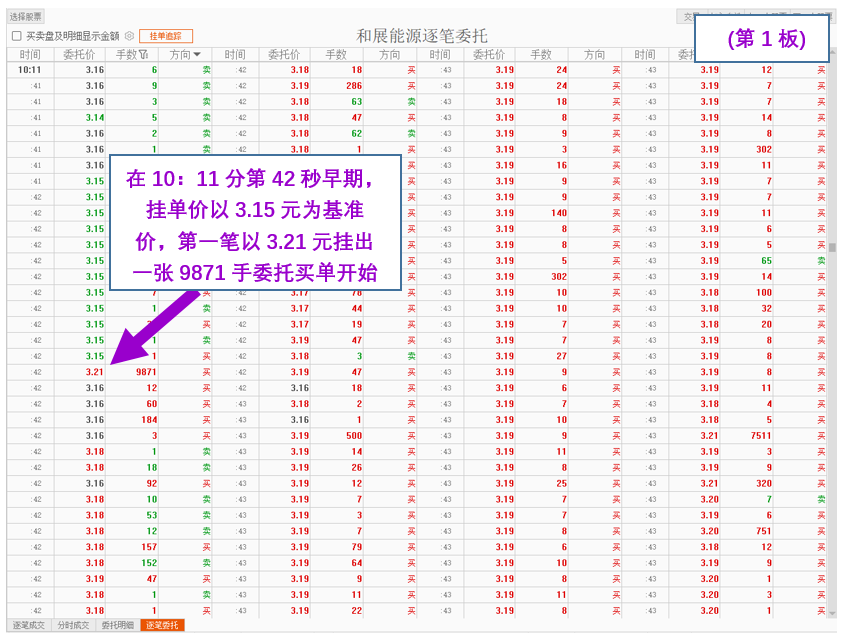Click the 挂单追踪 button

165,36
